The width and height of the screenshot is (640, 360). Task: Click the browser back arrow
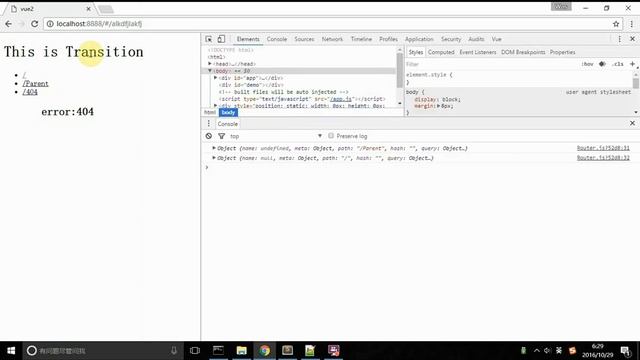[x=8, y=24]
